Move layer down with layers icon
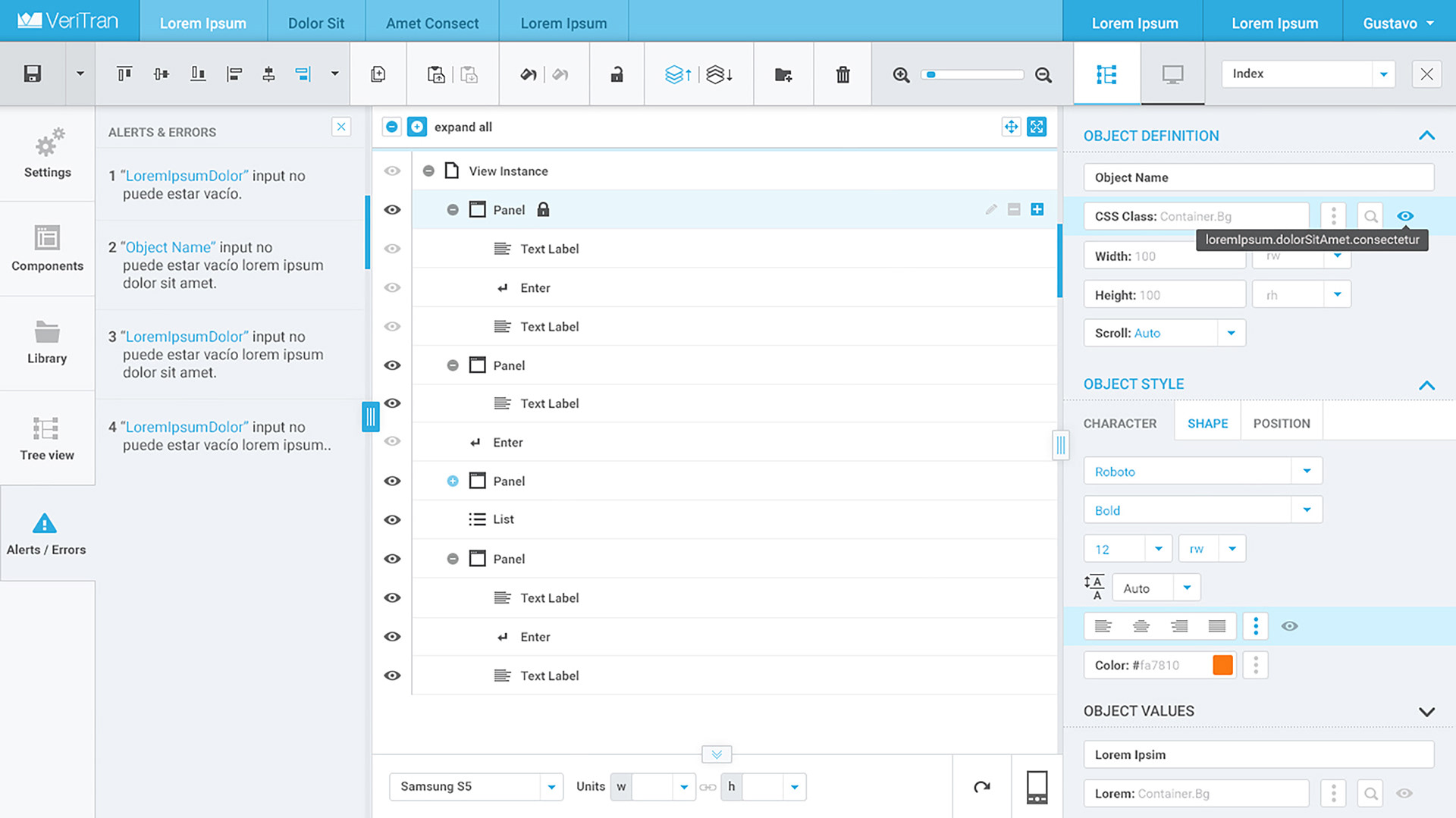 [719, 74]
